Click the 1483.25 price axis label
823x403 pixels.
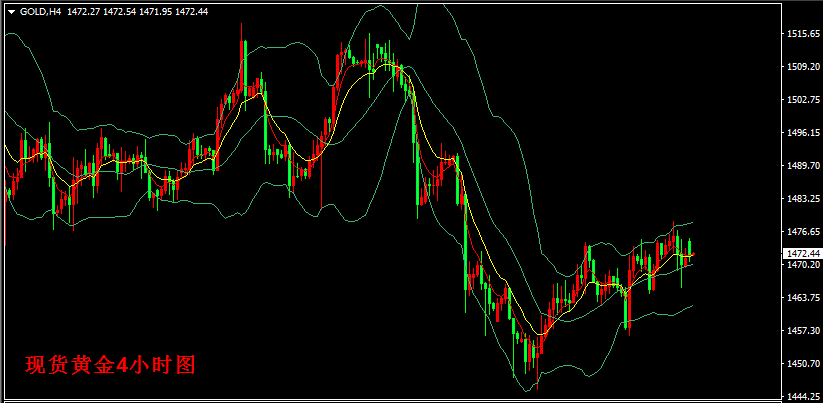click(x=804, y=199)
